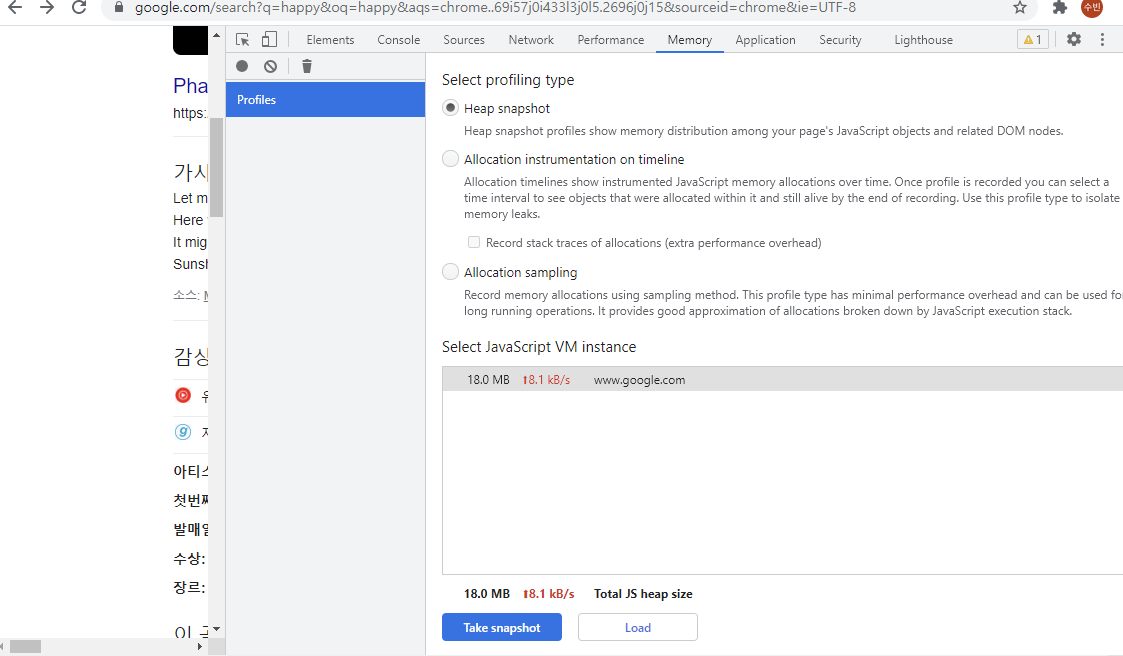Activate the inspect element picker tool
Viewport: 1123px width, 656px height.
point(243,39)
